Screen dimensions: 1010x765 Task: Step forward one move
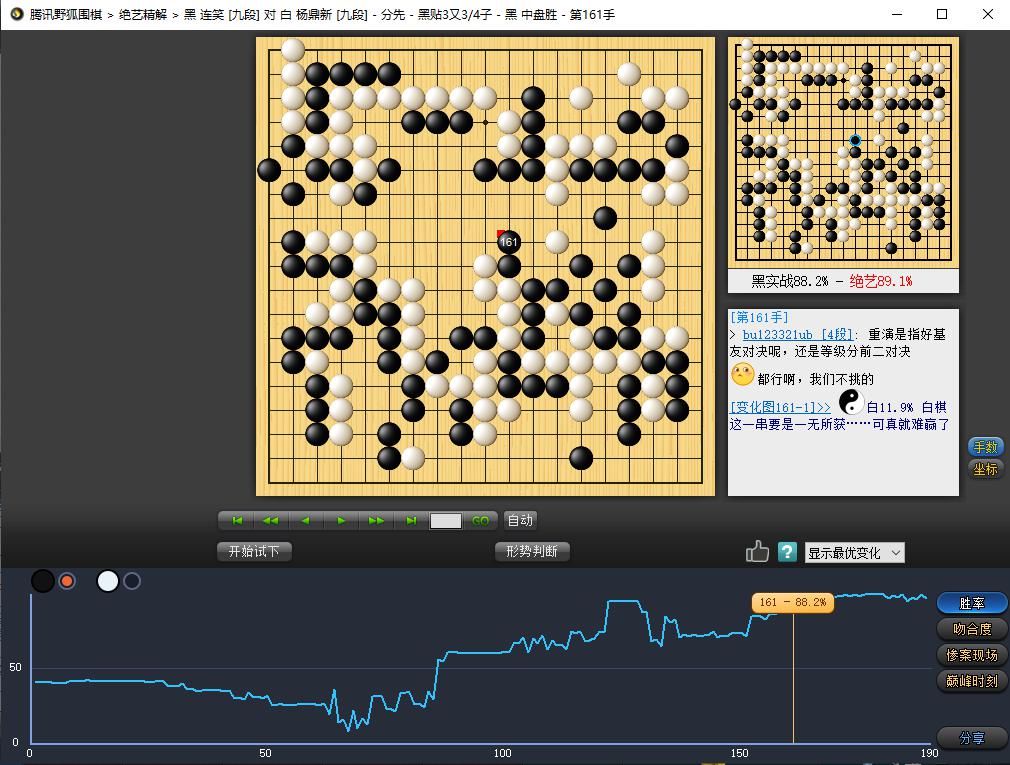[341, 520]
